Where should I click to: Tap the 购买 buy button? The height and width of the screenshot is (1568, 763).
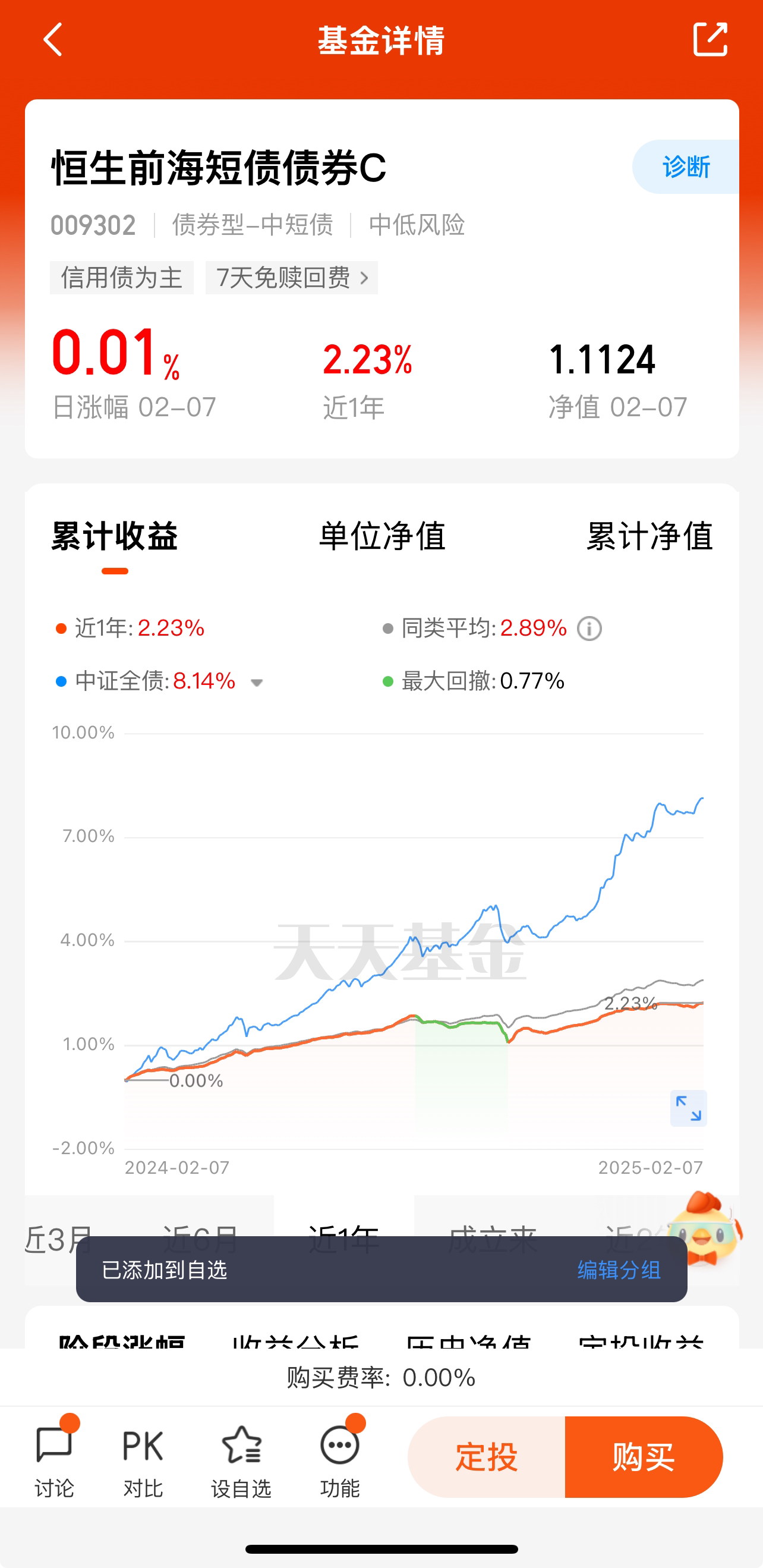(x=644, y=1457)
